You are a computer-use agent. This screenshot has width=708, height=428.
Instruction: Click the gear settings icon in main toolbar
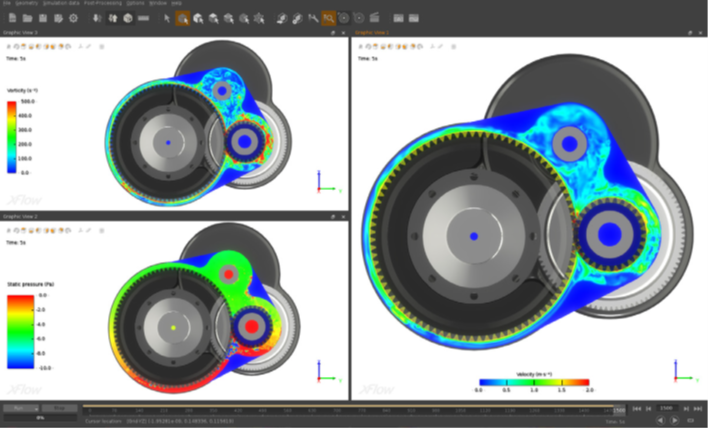click(x=73, y=19)
